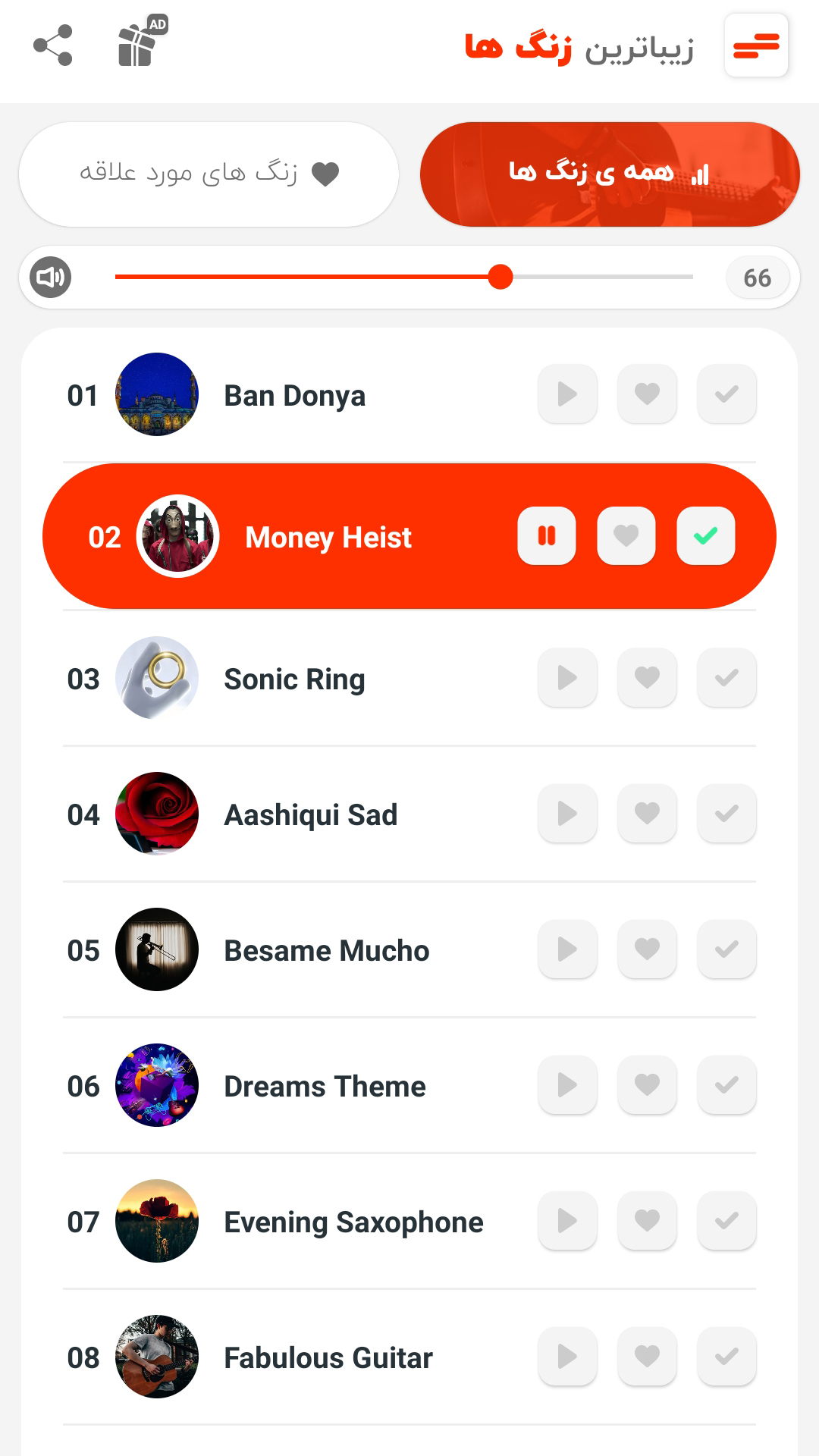Tap the Sonic Ring thumbnail
Screen dimensions: 819x1456
pyautogui.click(x=157, y=678)
